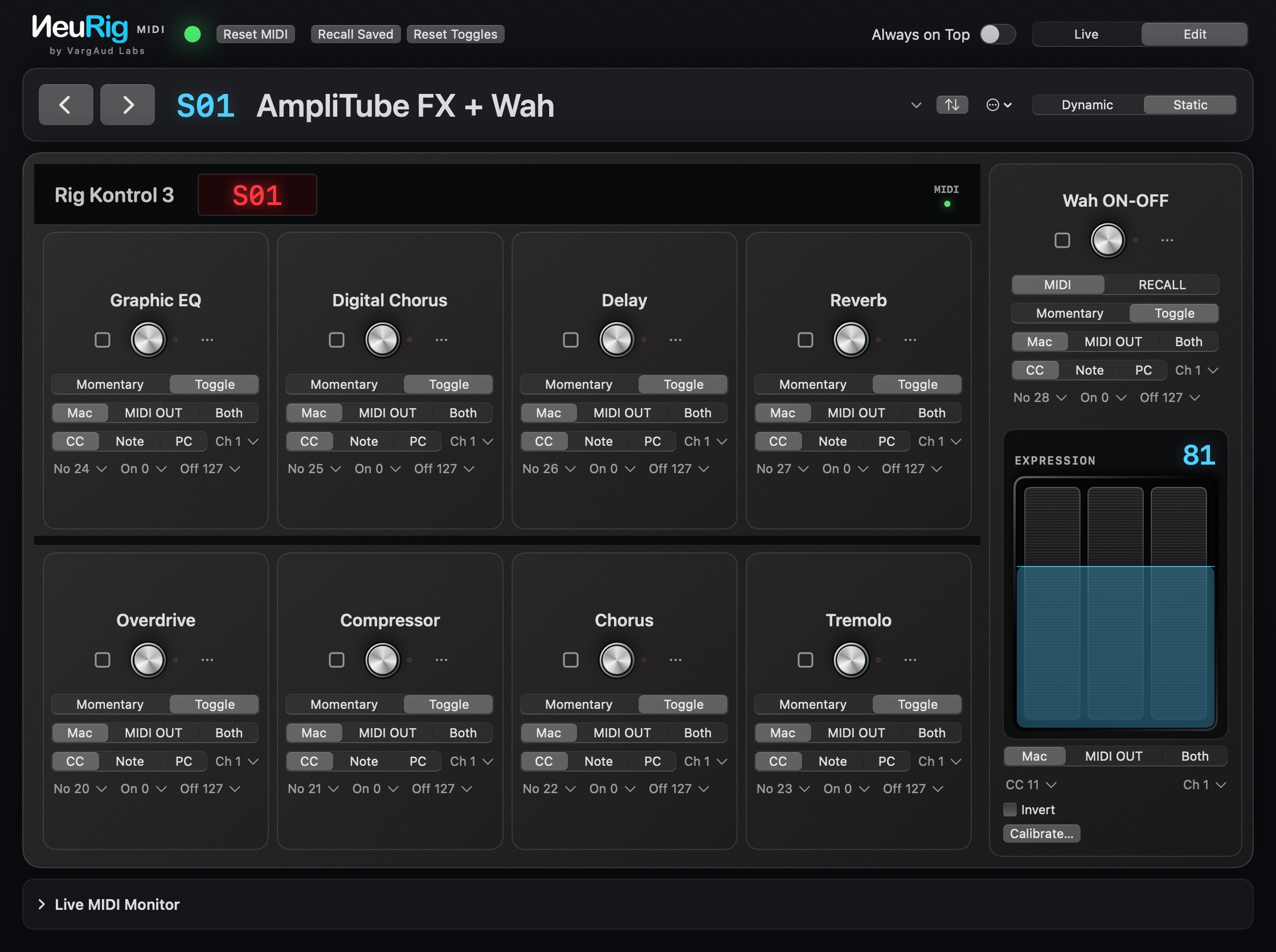
Task: Tick the Delay checkbox
Action: 571,340
